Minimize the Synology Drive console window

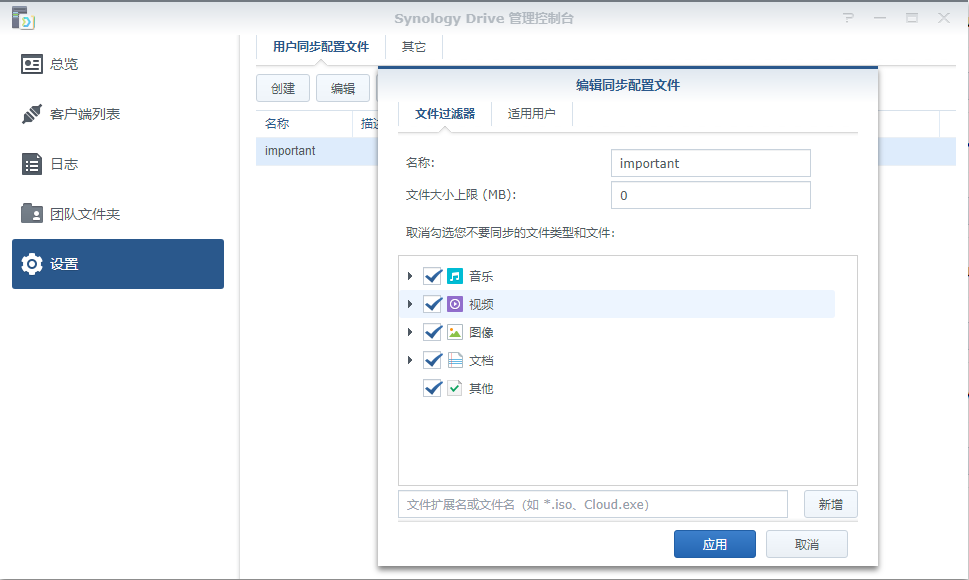tap(880, 18)
